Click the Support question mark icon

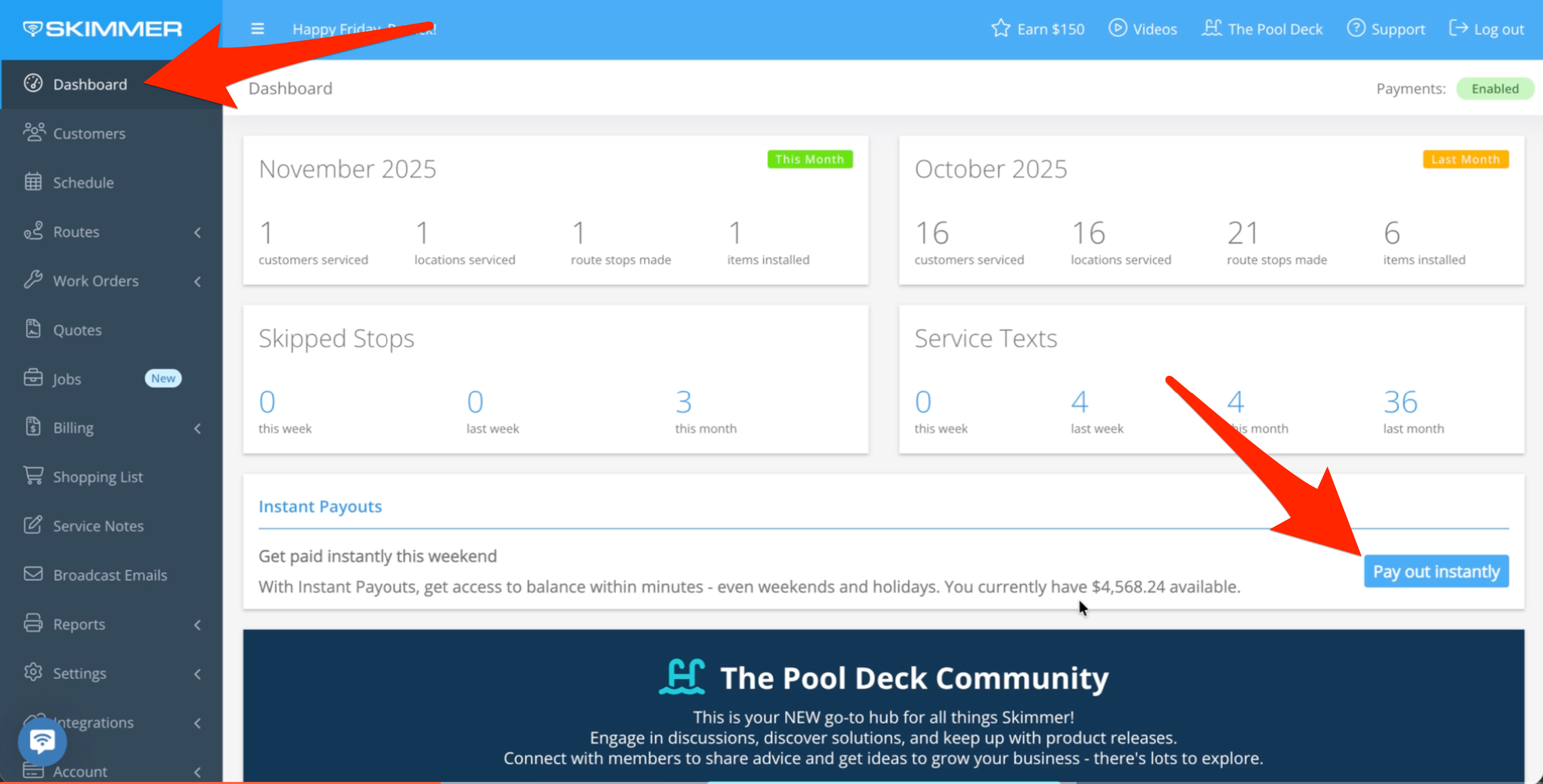pos(1355,28)
